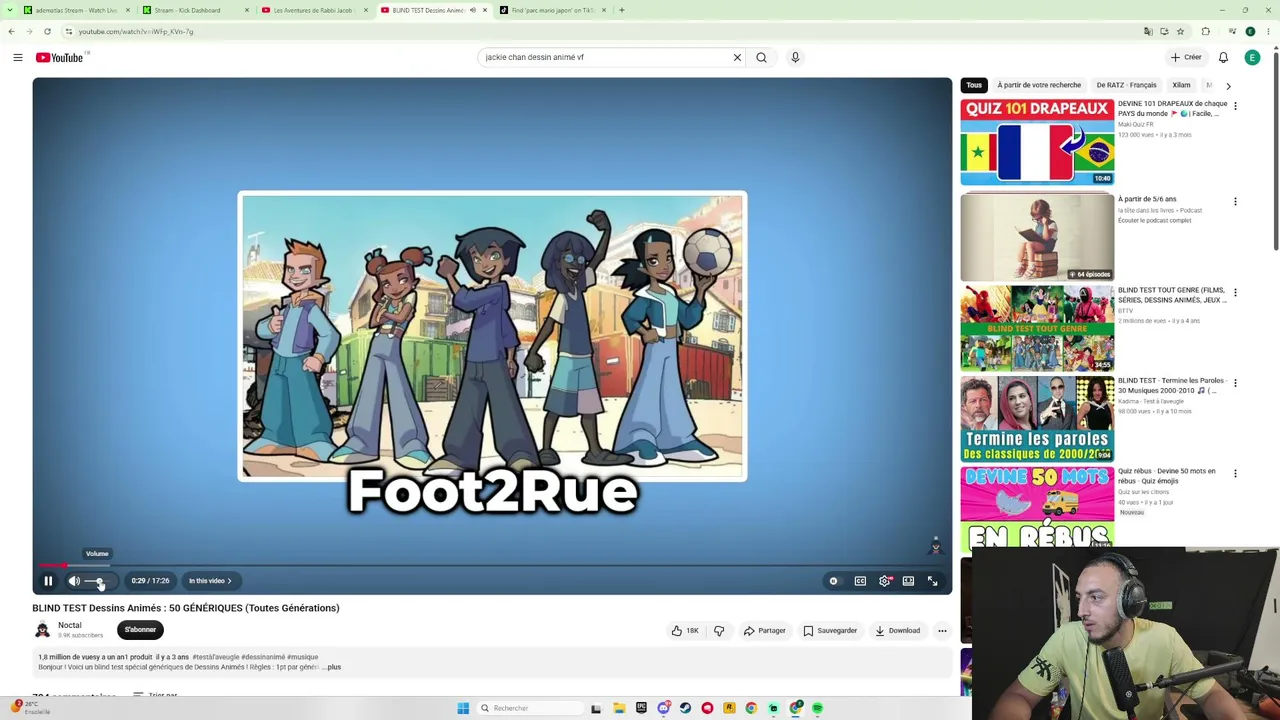Open options for BLIND TEST TOUT GENRE video
1280x720 pixels.
click(1235, 293)
